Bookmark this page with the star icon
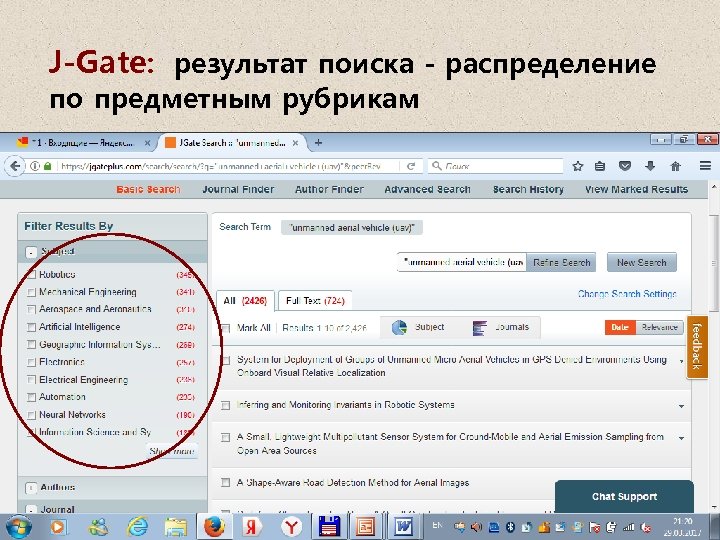The width and height of the screenshot is (720, 540). point(578,166)
